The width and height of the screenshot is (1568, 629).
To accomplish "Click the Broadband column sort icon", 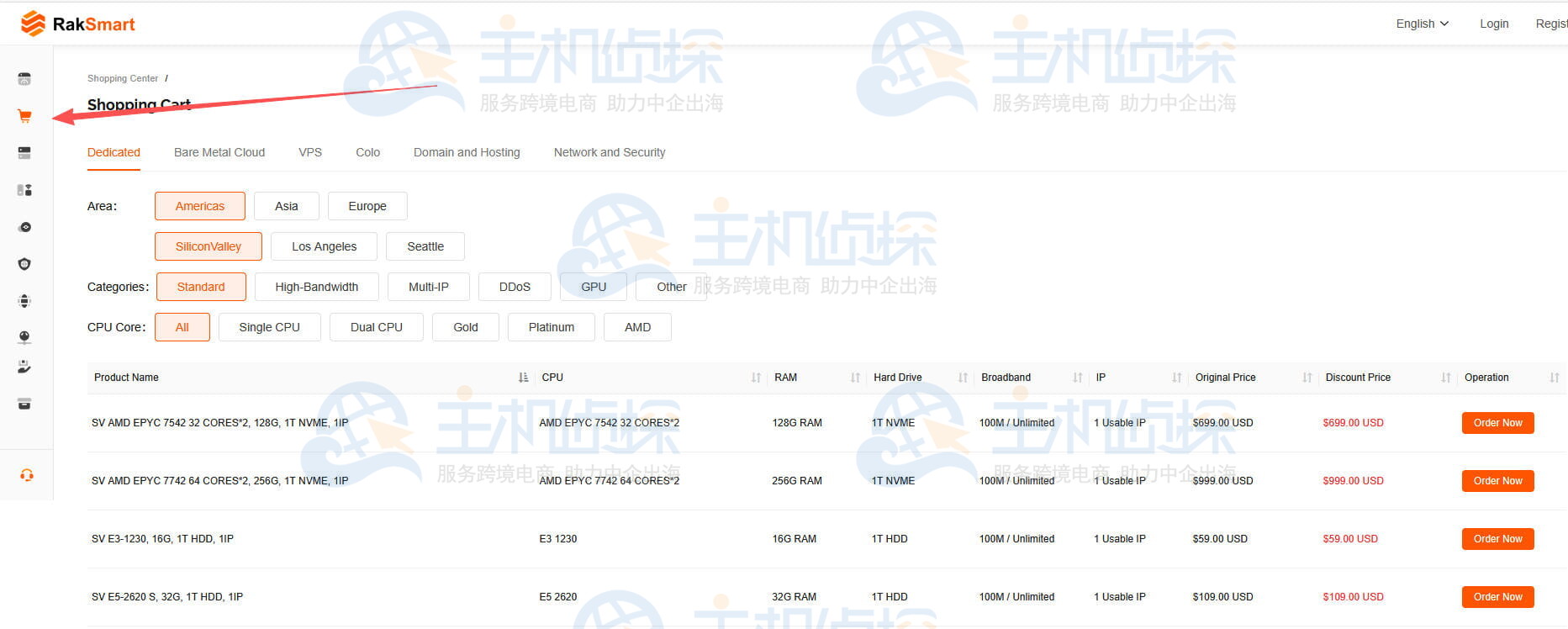I will pos(1077,378).
